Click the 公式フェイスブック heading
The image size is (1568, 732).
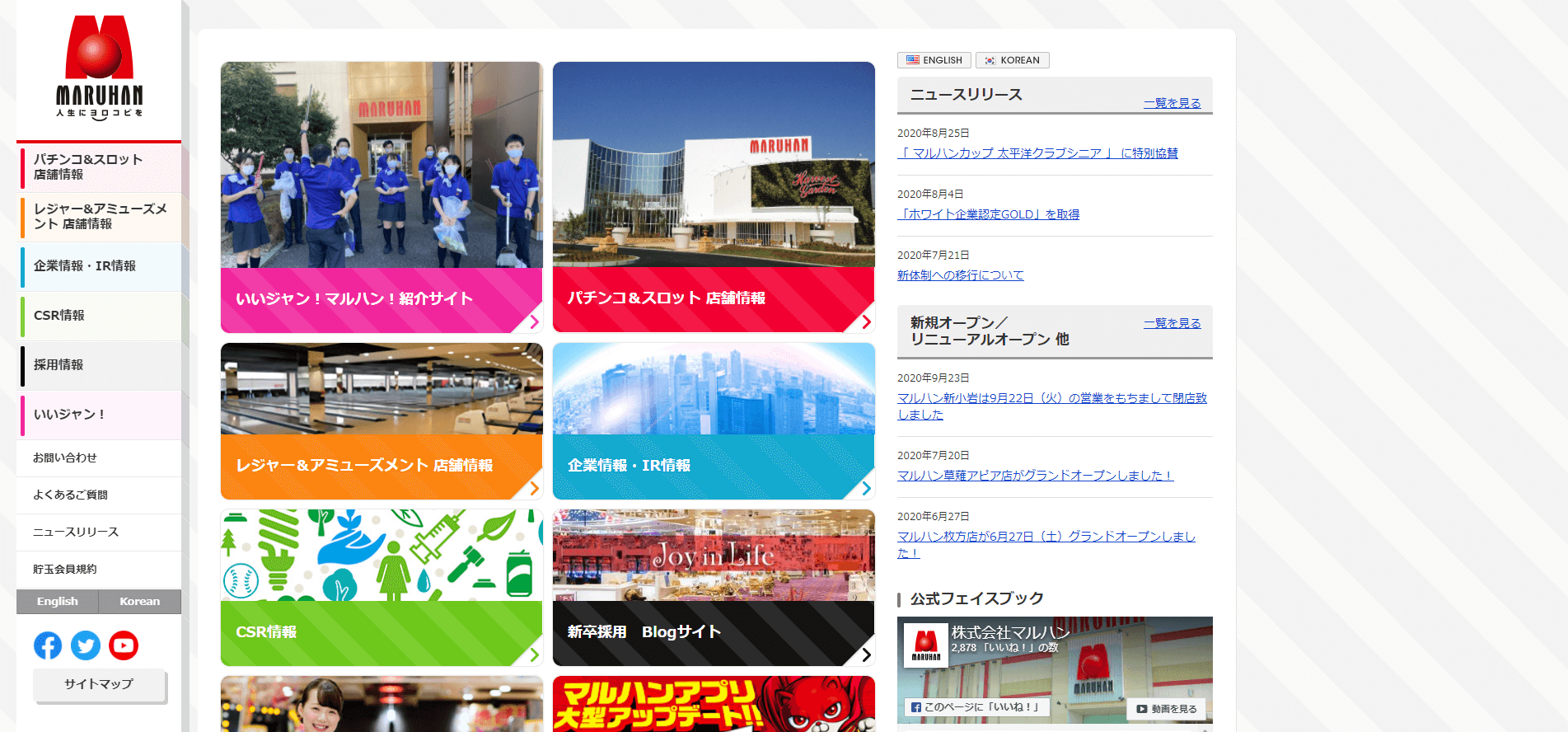coord(976,598)
